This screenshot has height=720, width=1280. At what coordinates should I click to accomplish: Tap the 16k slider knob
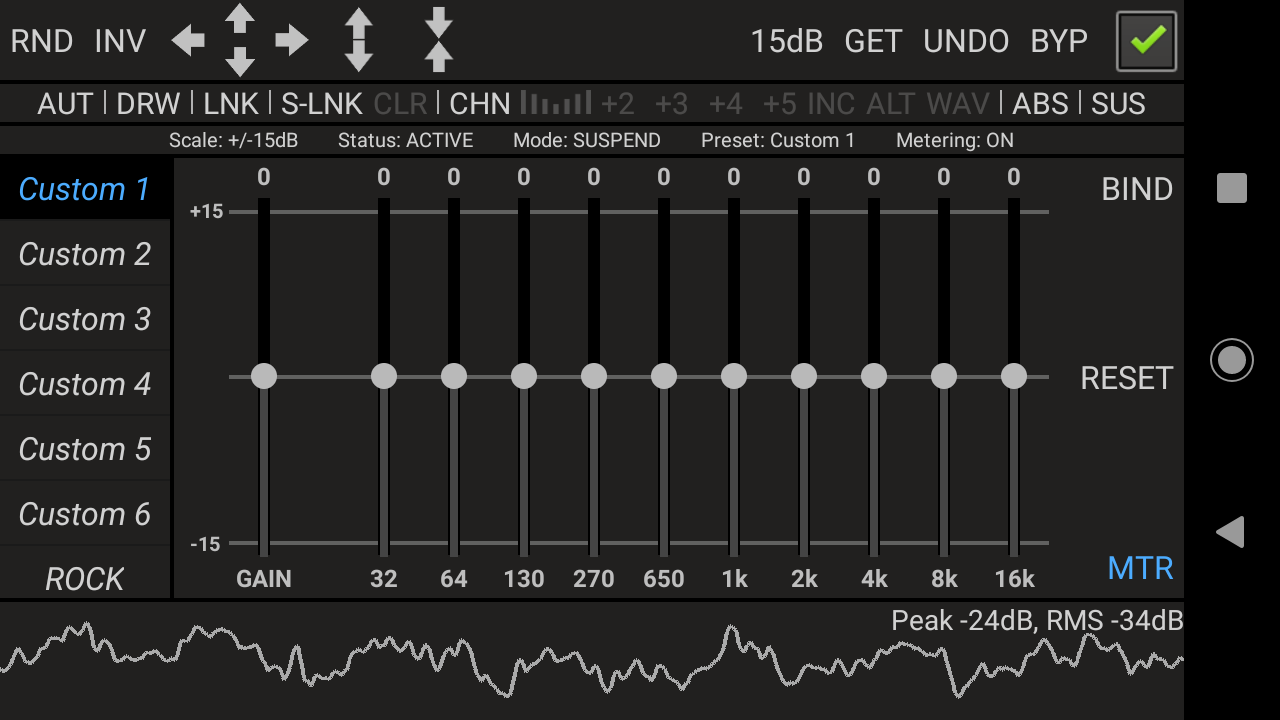click(1014, 376)
